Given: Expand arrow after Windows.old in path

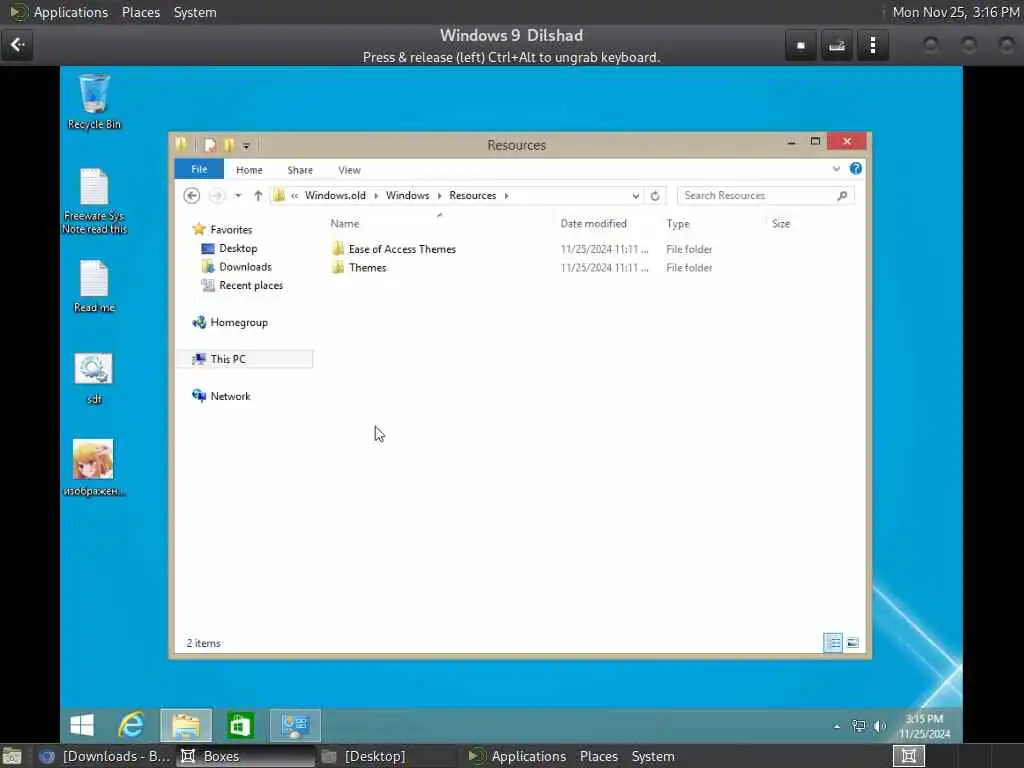Looking at the screenshot, I should (376, 195).
